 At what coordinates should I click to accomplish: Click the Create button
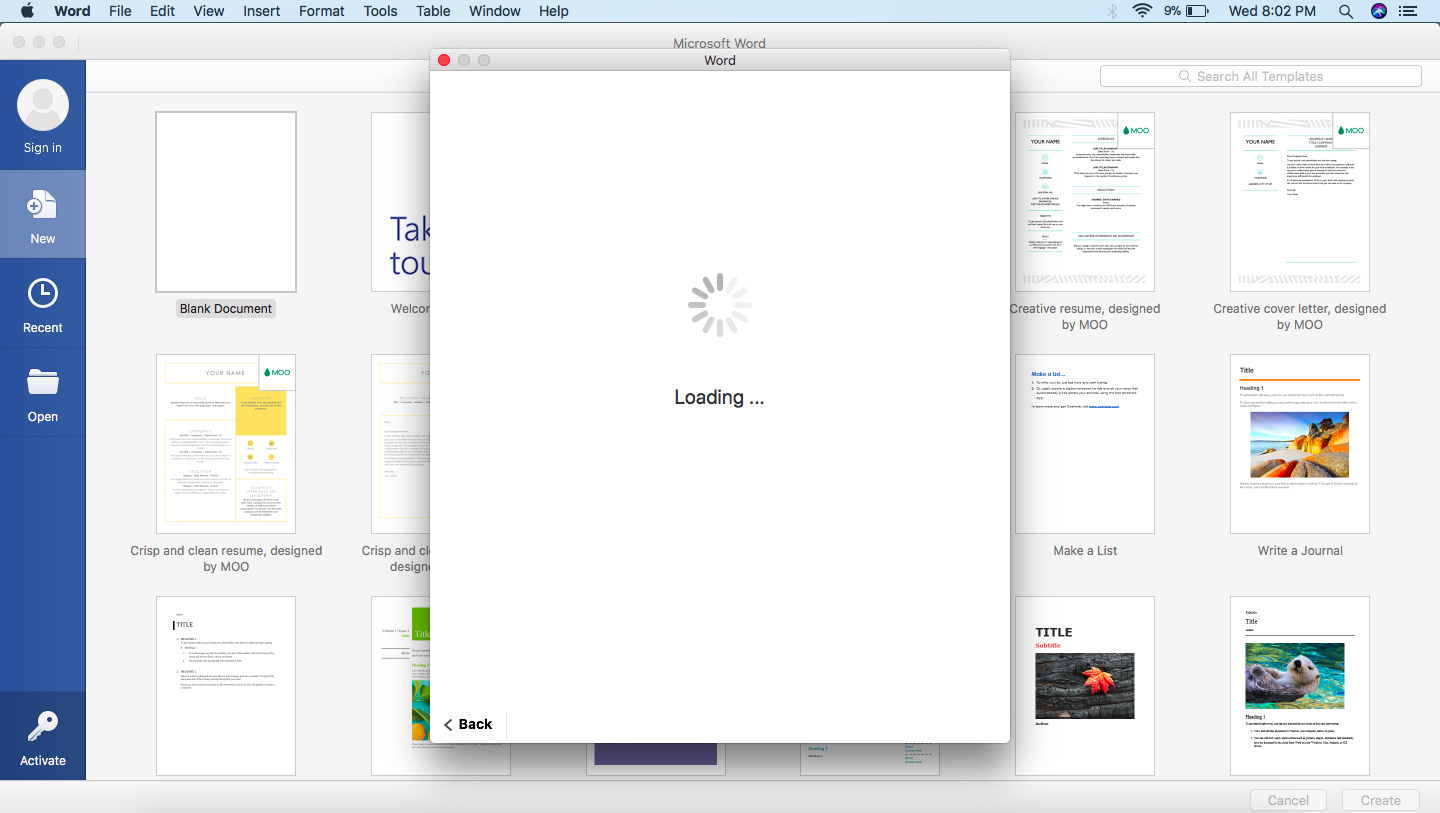coord(1380,800)
